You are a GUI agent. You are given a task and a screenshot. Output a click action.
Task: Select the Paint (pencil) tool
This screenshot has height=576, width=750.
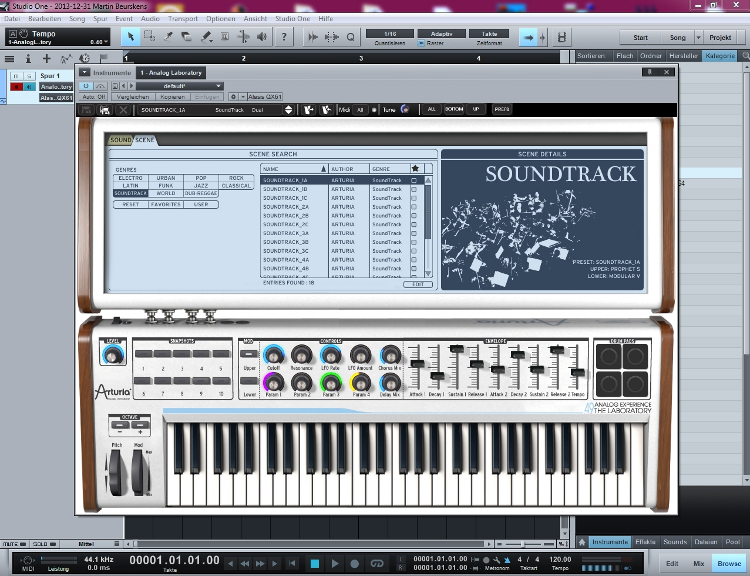(x=206, y=37)
